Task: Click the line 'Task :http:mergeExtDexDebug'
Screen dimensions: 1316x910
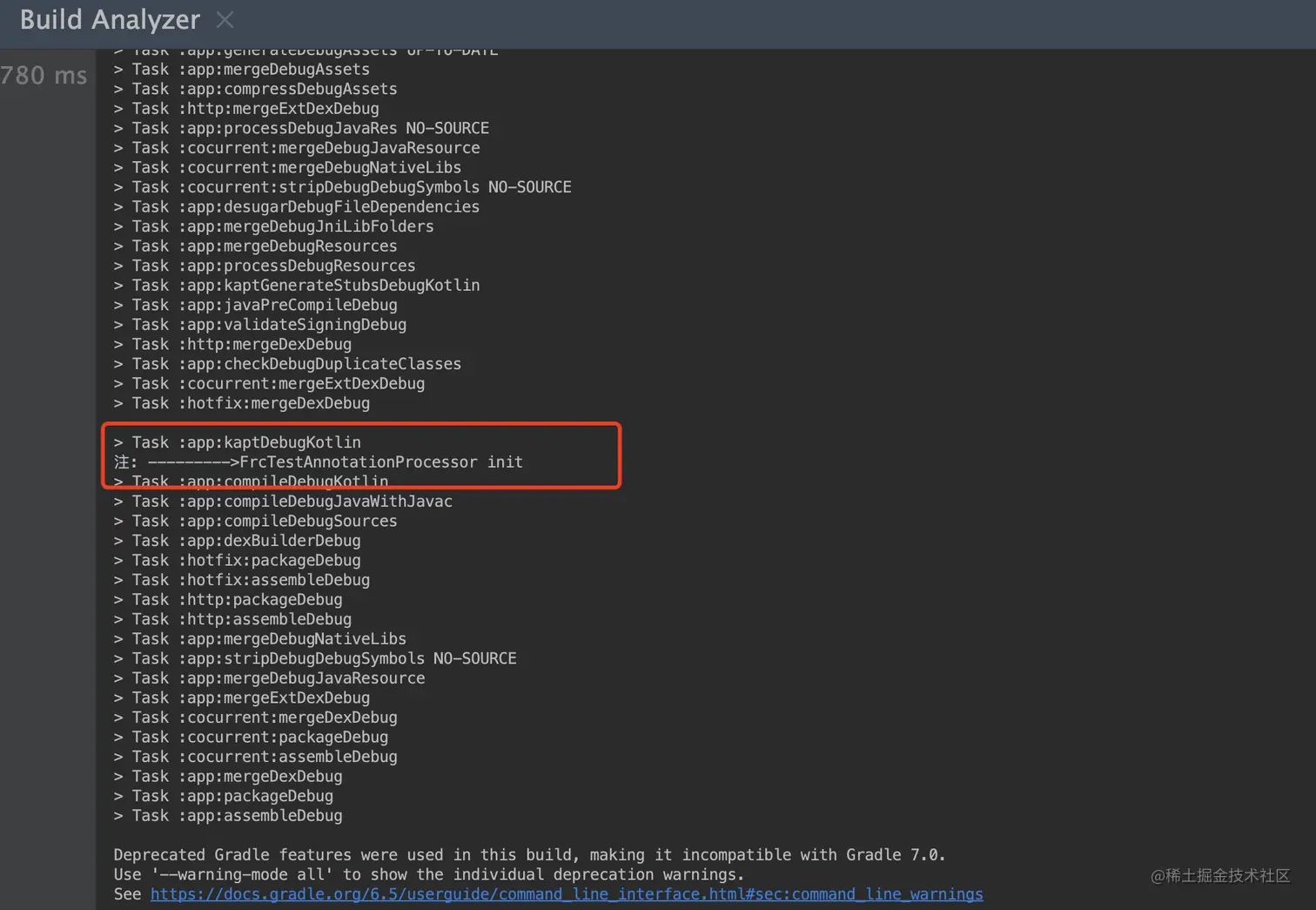Action: click(246, 109)
